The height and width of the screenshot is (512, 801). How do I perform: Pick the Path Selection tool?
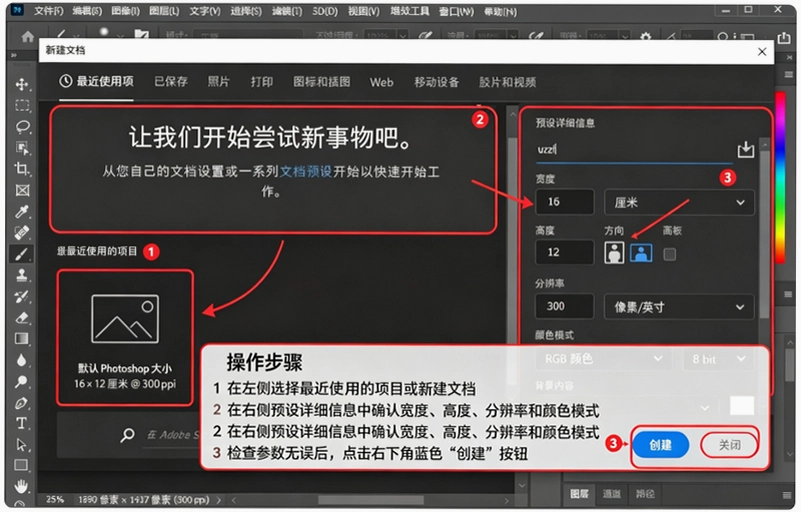coord(21,445)
